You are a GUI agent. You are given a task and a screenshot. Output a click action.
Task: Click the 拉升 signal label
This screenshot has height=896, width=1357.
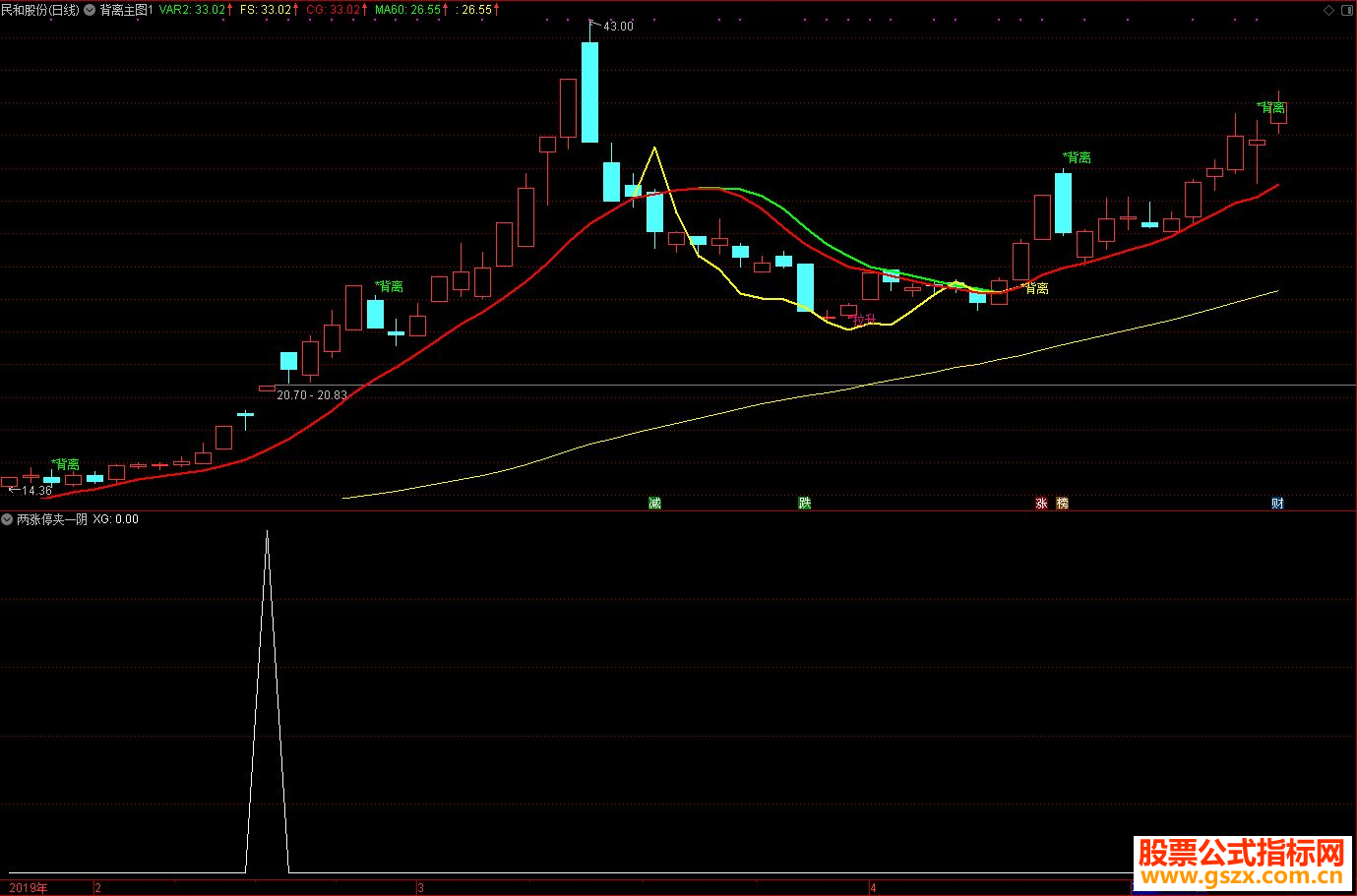(x=863, y=320)
